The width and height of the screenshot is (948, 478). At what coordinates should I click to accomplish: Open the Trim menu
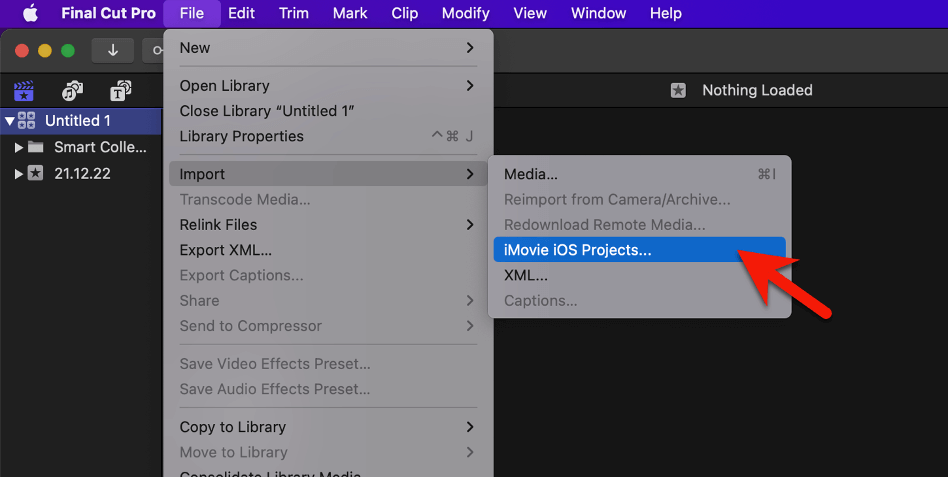point(294,13)
